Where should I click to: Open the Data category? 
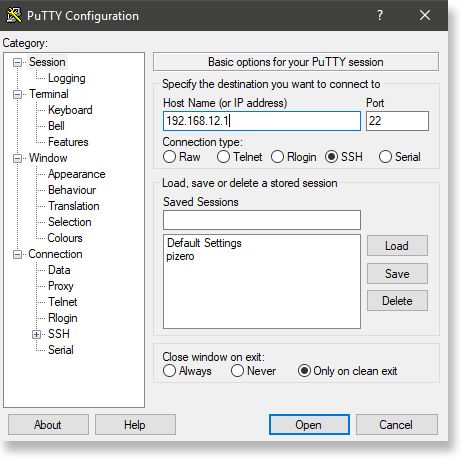(59, 270)
